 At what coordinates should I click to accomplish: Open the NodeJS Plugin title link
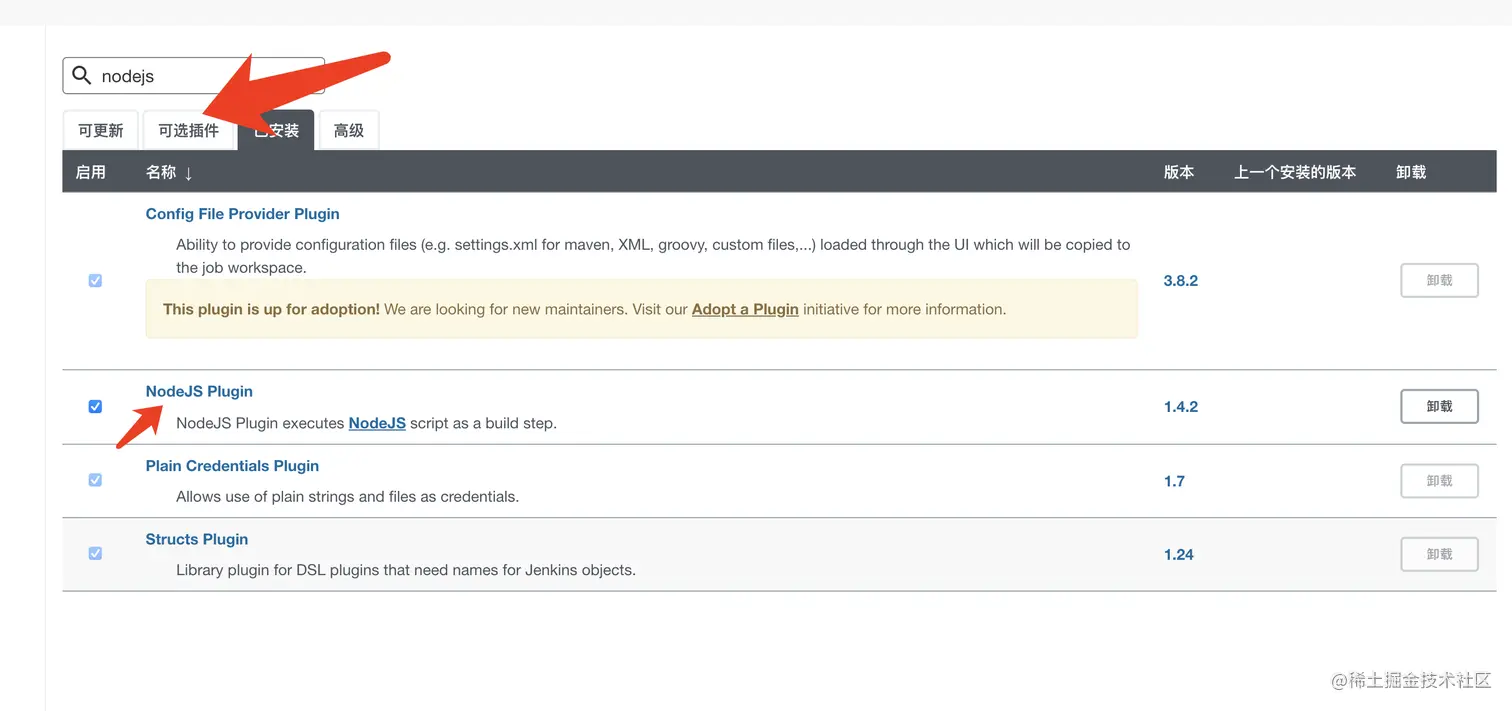(x=199, y=391)
